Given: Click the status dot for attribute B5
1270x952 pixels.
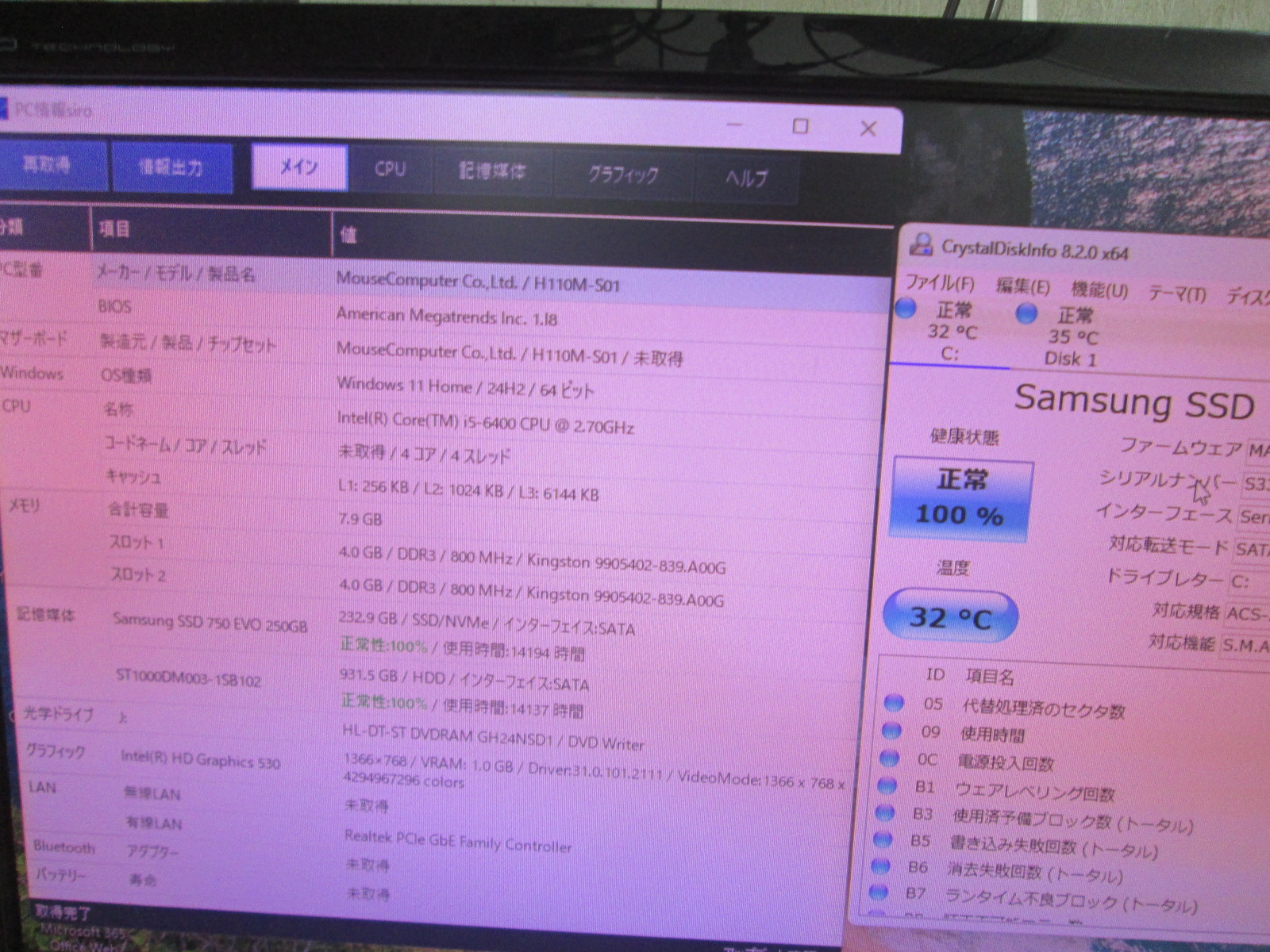Looking at the screenshot, I should (883, 839).
